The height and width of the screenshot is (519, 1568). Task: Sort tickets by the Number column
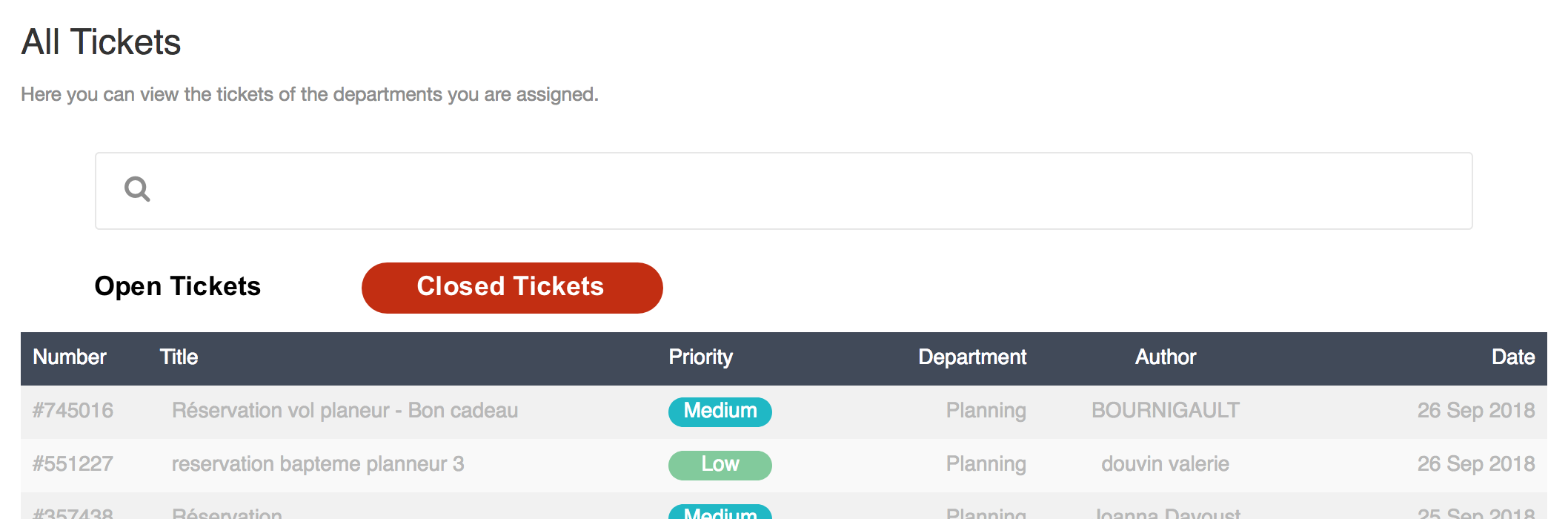tap(69, 357)
